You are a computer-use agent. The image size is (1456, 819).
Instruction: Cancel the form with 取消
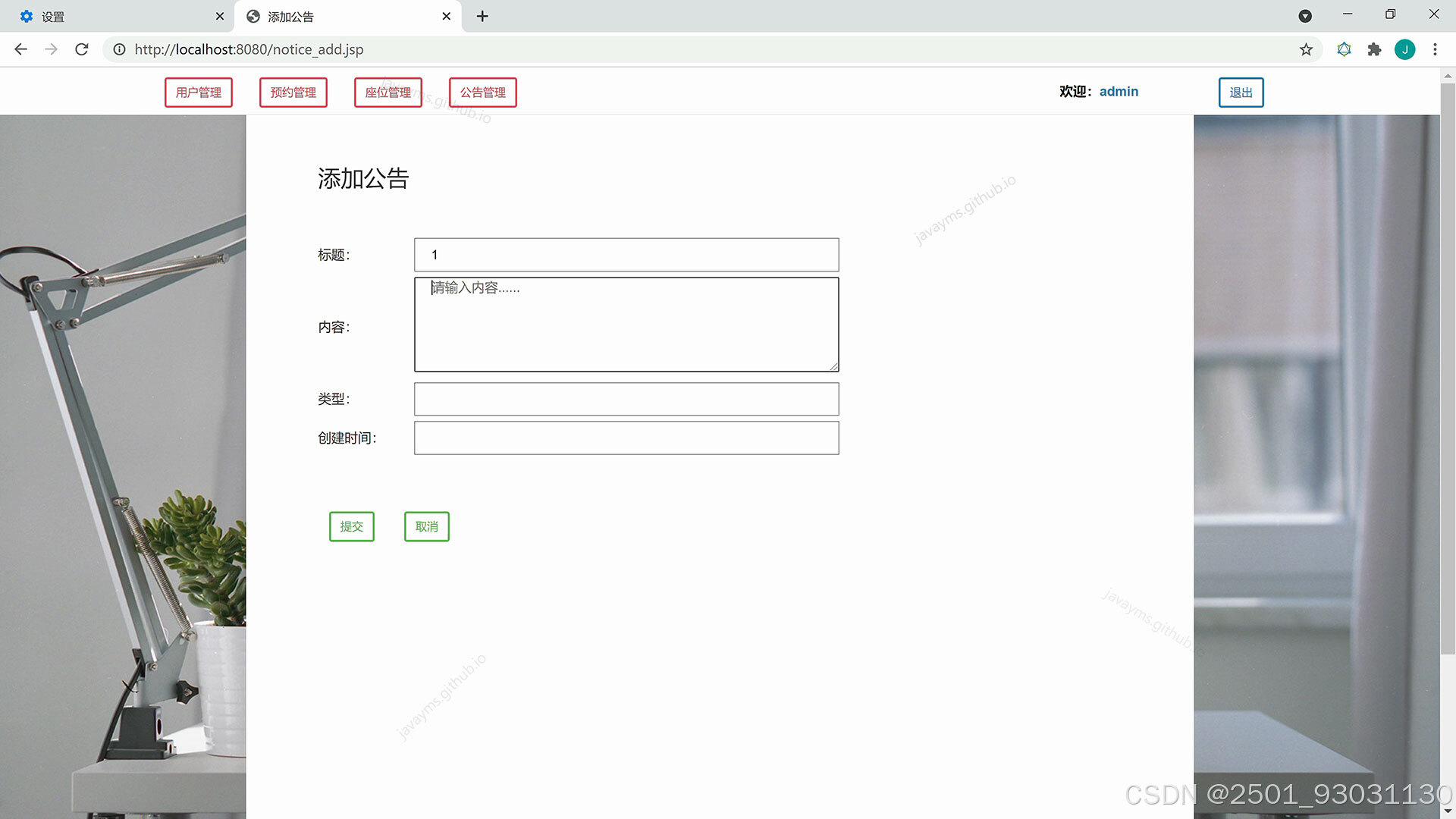point(427,526)
